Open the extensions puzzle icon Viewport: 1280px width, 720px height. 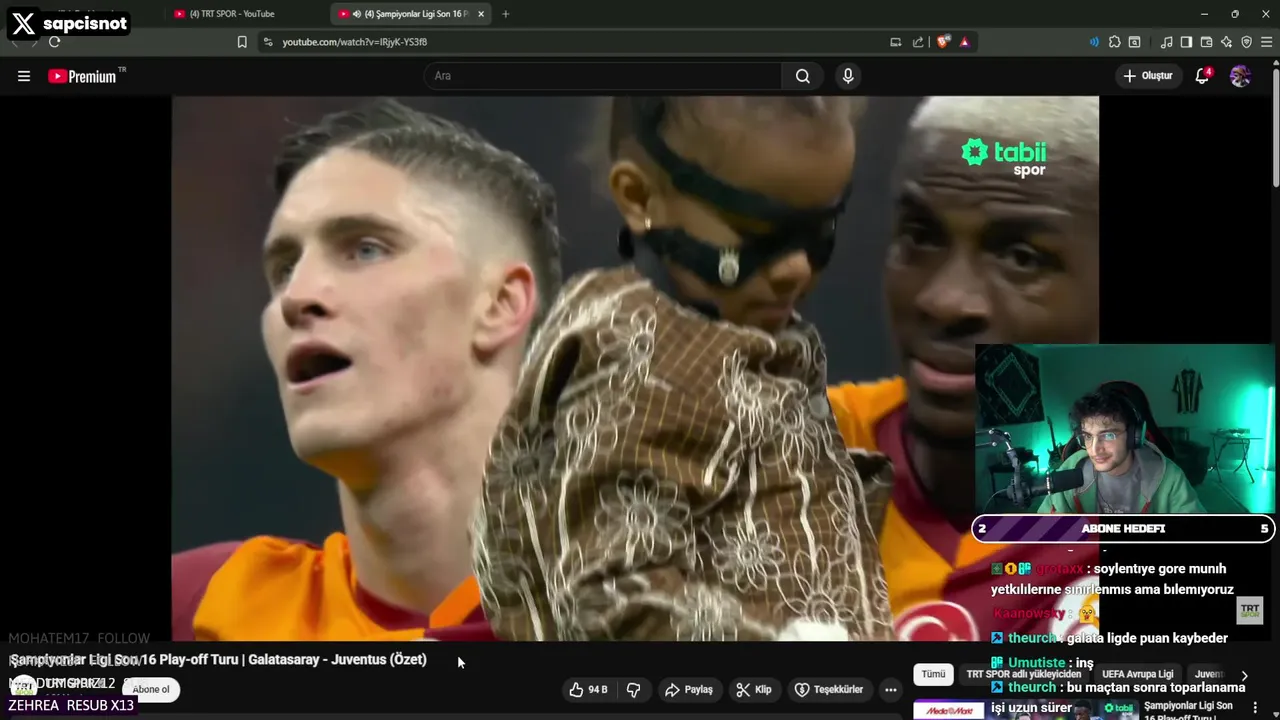point(1115,42)
